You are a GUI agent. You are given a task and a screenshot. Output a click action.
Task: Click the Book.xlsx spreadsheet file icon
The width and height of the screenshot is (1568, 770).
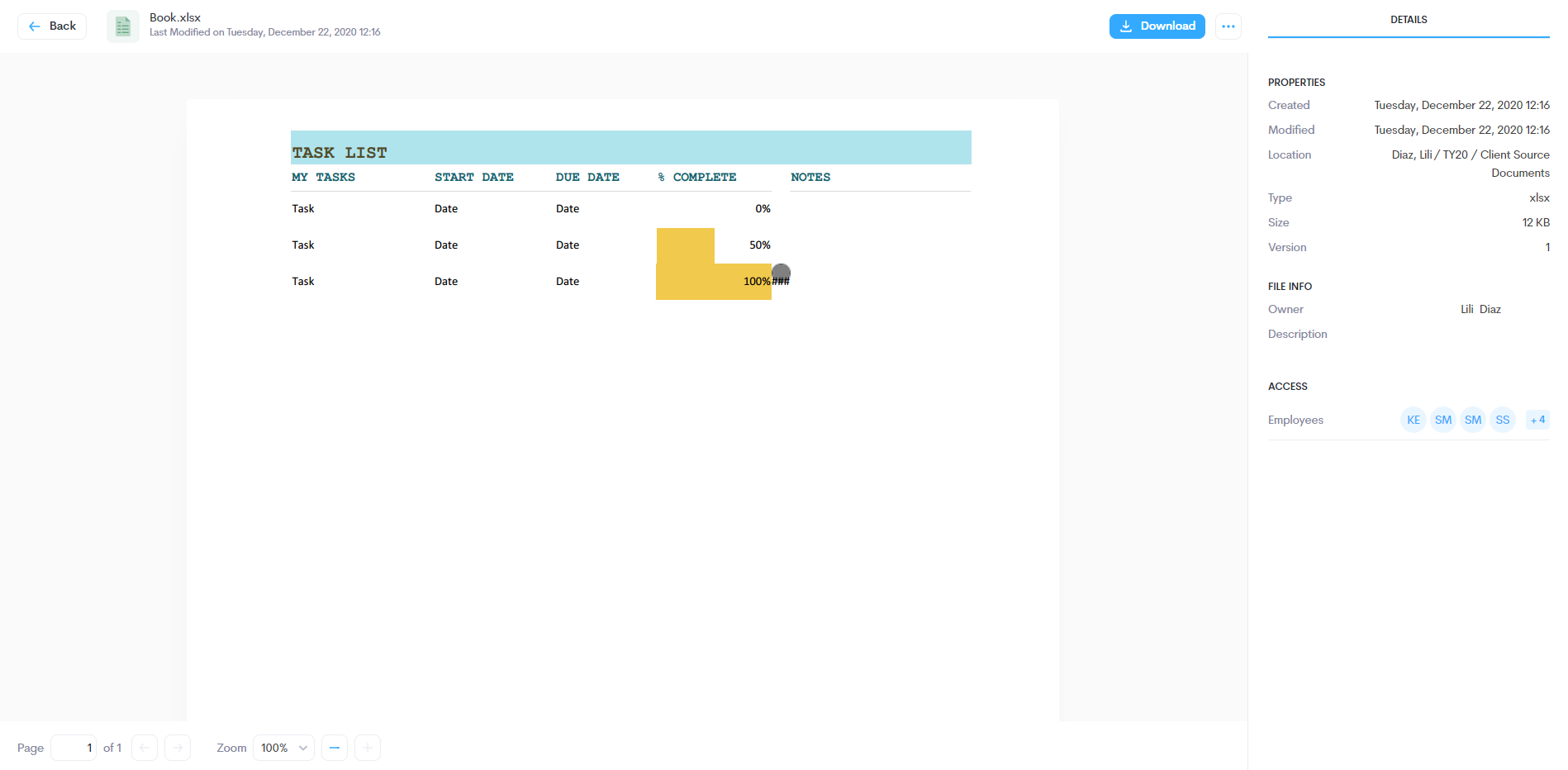click(x=123, y=26)
